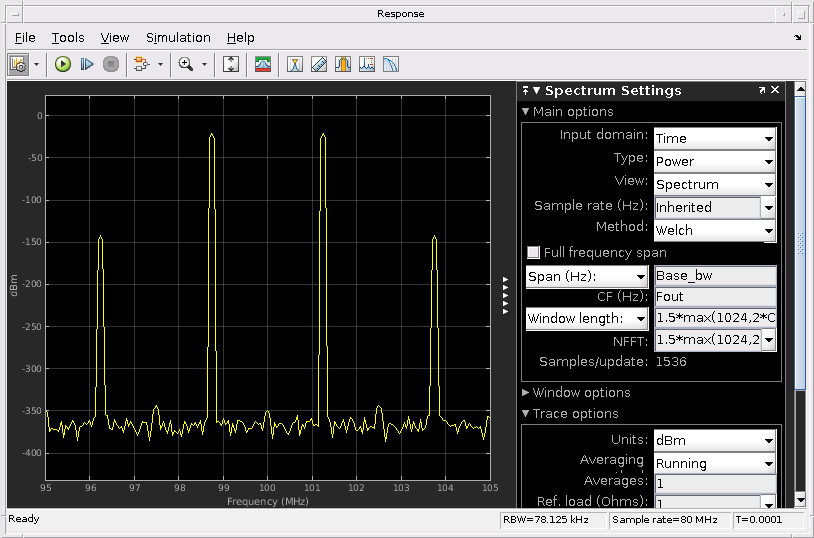Viewport: 814px width, 538px height.
Task: Open the Method dropdown showing Welch
Action: (714, 230)
